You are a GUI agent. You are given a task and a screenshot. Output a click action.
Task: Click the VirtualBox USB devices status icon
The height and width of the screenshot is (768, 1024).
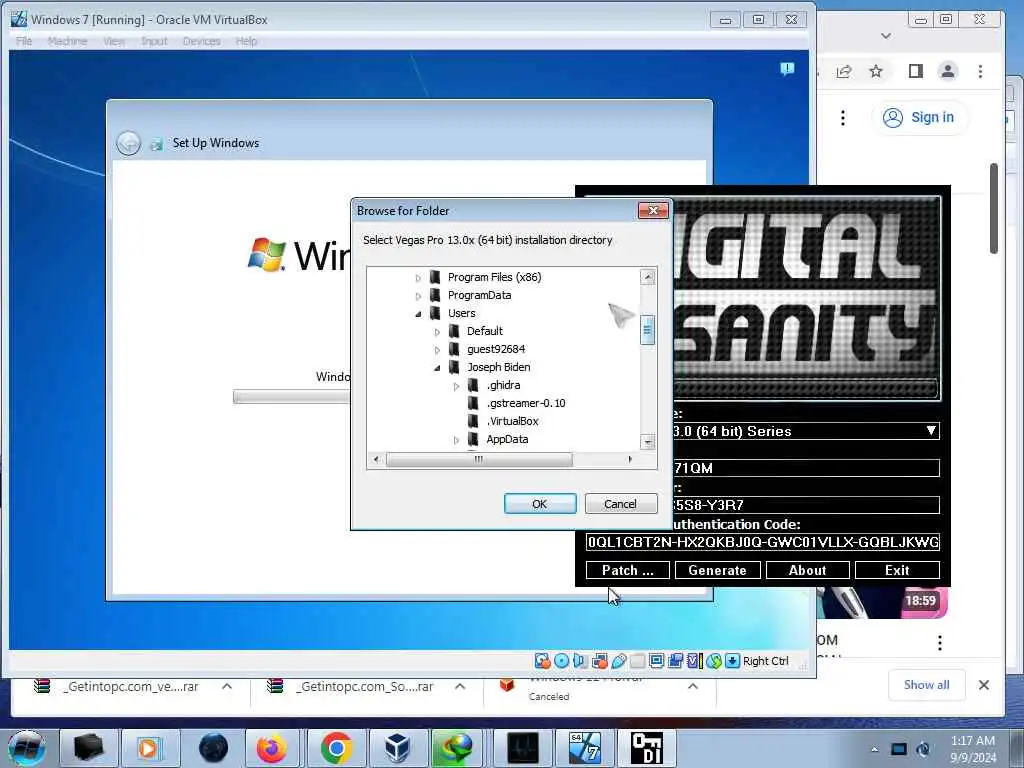coord(618,661)
